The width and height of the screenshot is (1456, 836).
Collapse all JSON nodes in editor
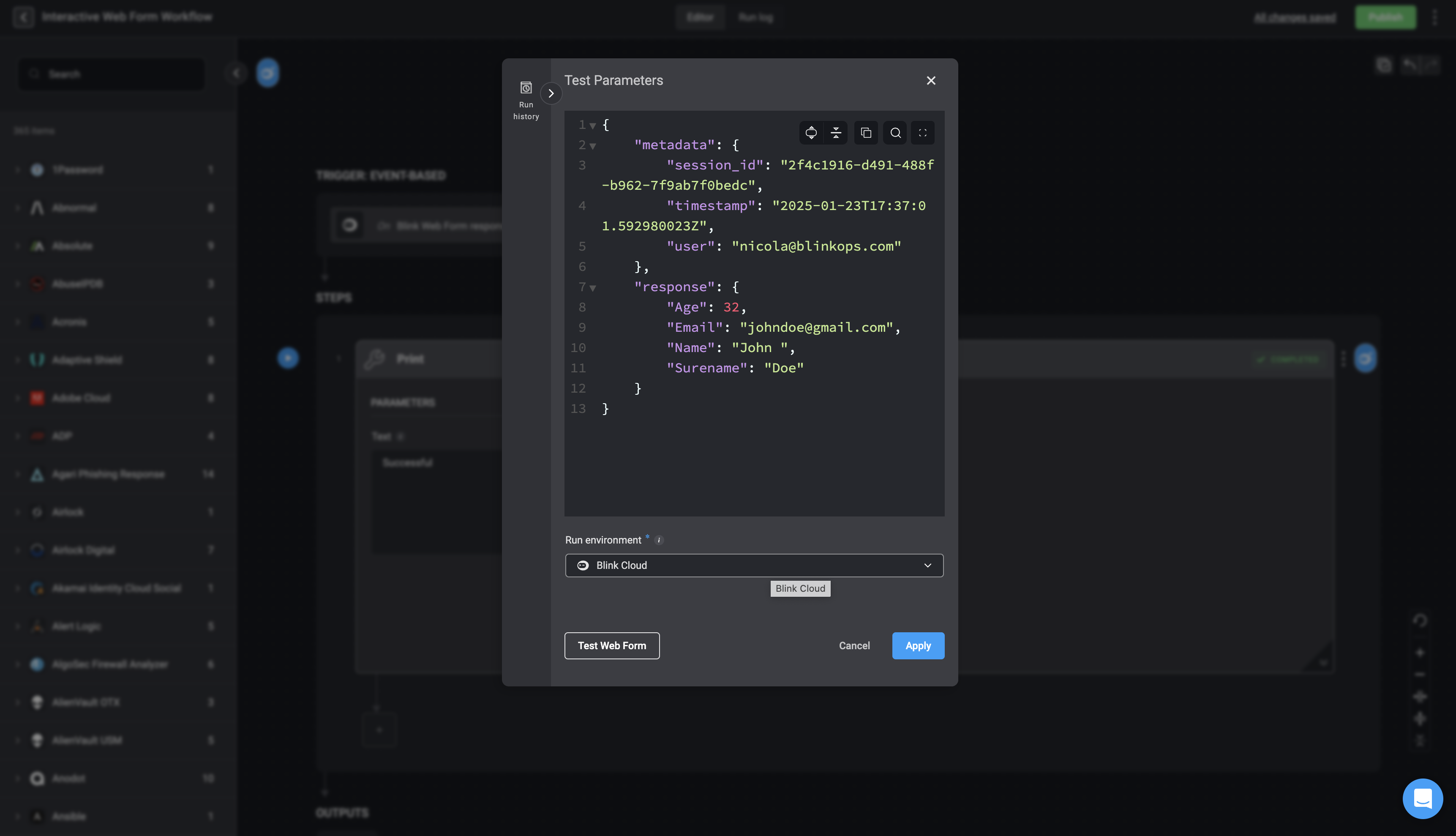(836, 133)
